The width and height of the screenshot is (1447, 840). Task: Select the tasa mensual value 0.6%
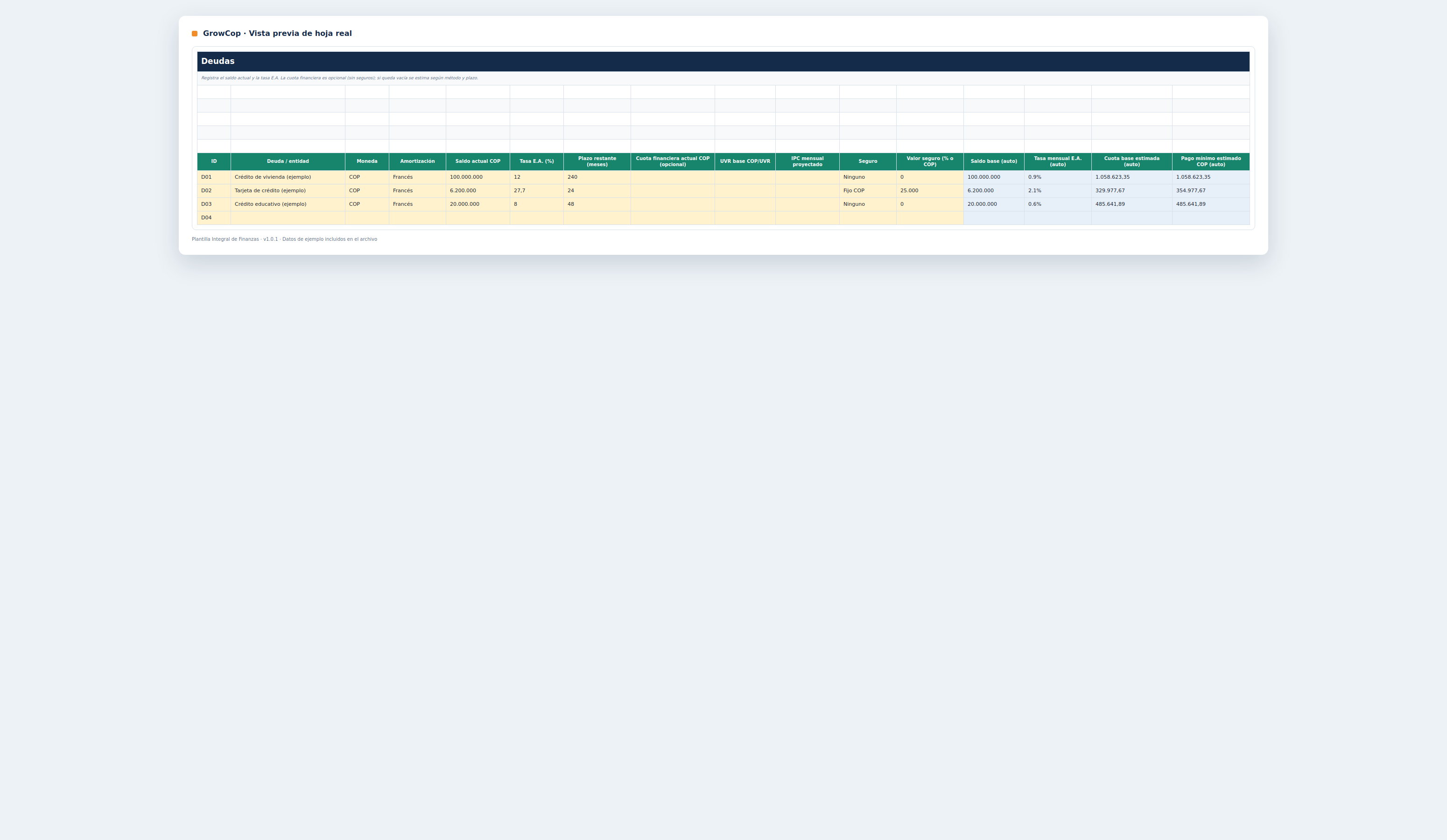(1058, 204)
